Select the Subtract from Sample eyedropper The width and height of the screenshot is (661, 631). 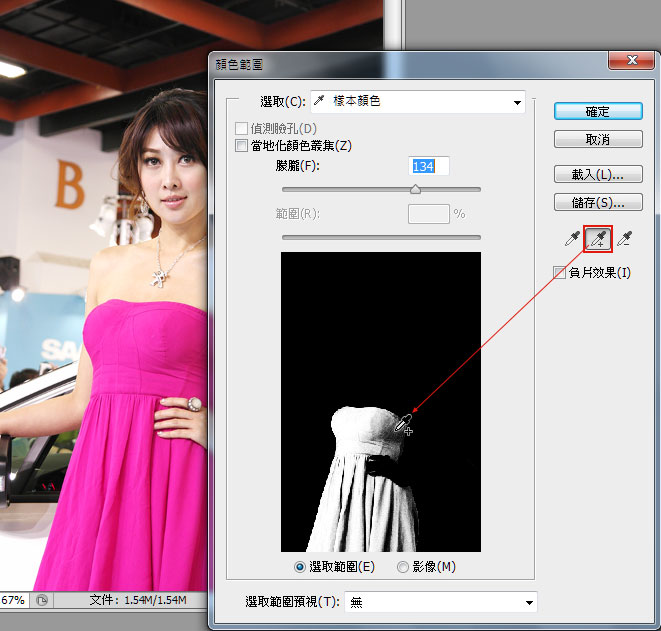[626, 239]
